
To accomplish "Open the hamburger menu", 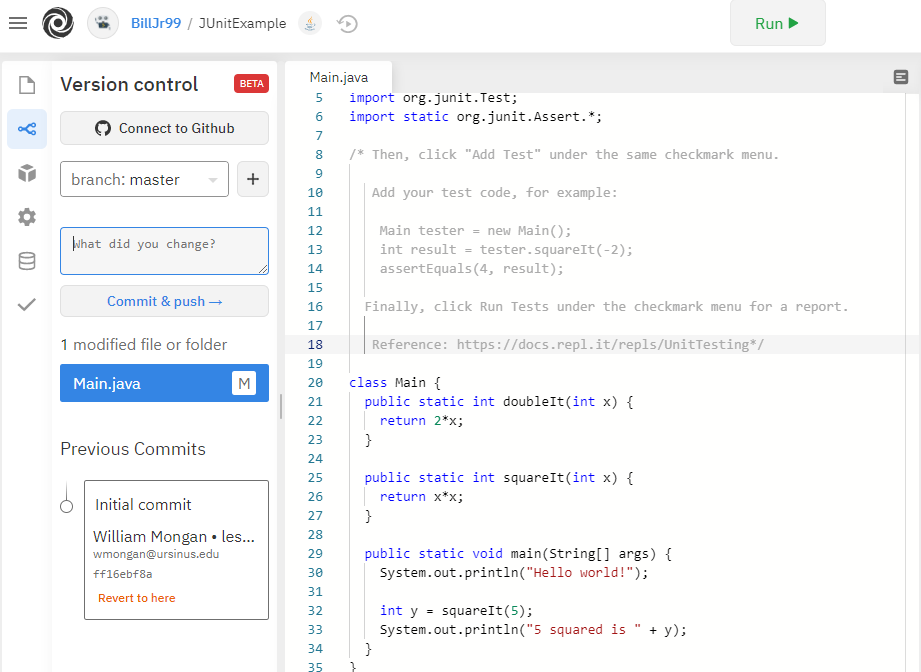I will [18, 23].
